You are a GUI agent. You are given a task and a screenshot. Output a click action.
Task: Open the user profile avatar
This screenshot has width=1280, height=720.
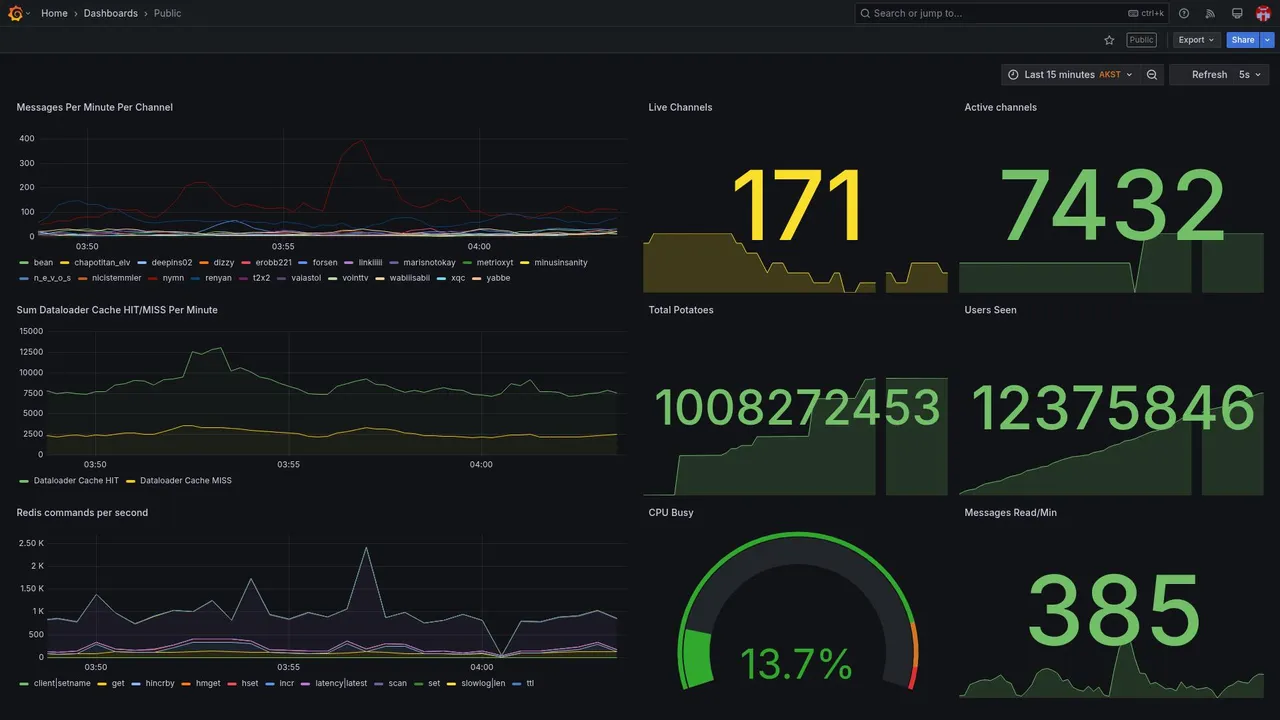(x=1263, y=13)
